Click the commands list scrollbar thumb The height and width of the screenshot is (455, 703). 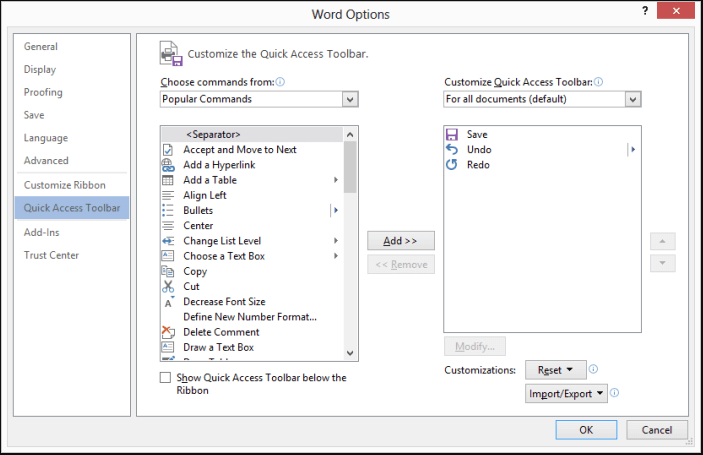350,167
